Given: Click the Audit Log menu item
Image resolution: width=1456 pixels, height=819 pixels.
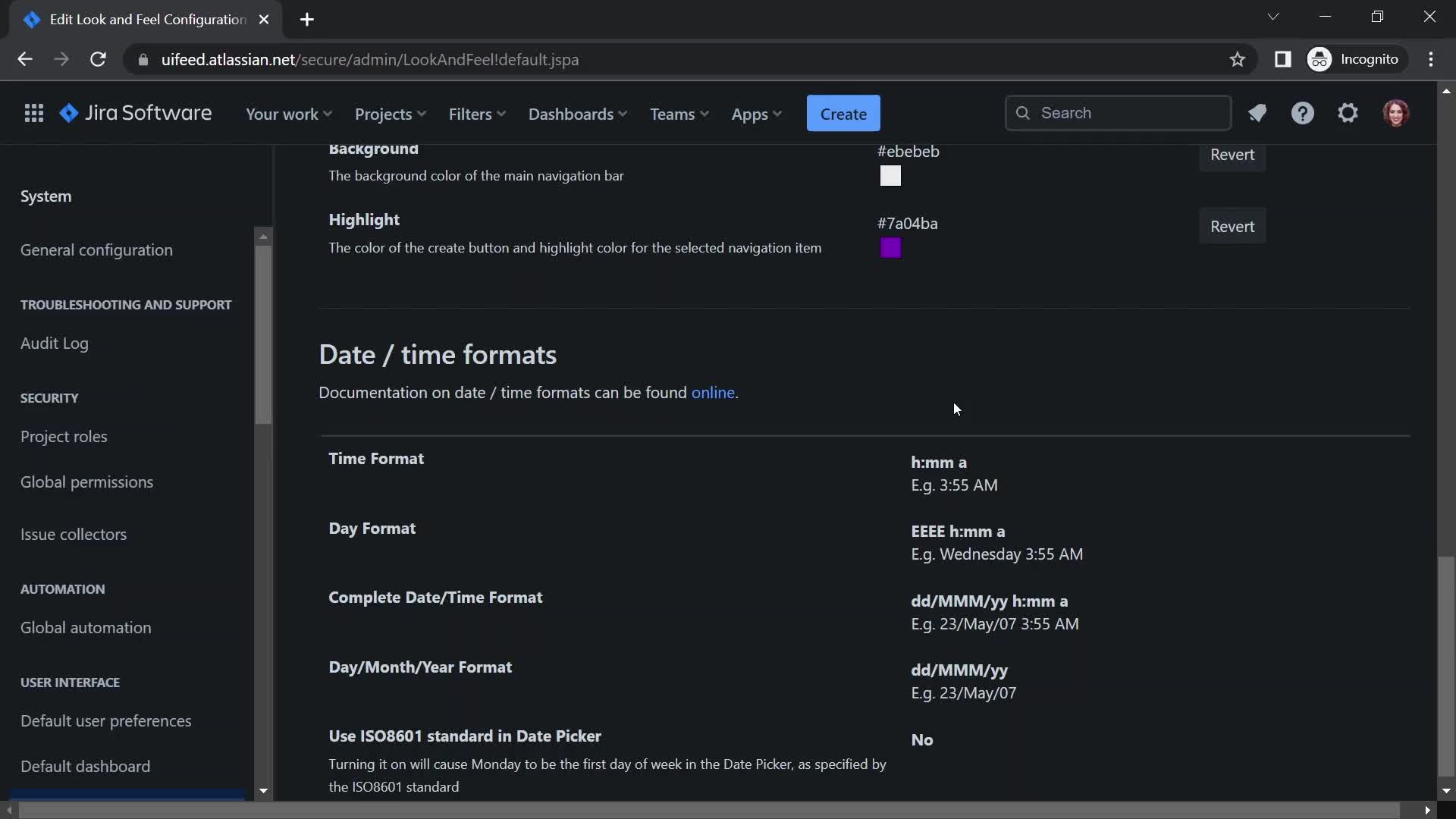Looking at the screenshot, I should (x=54, y=342).
